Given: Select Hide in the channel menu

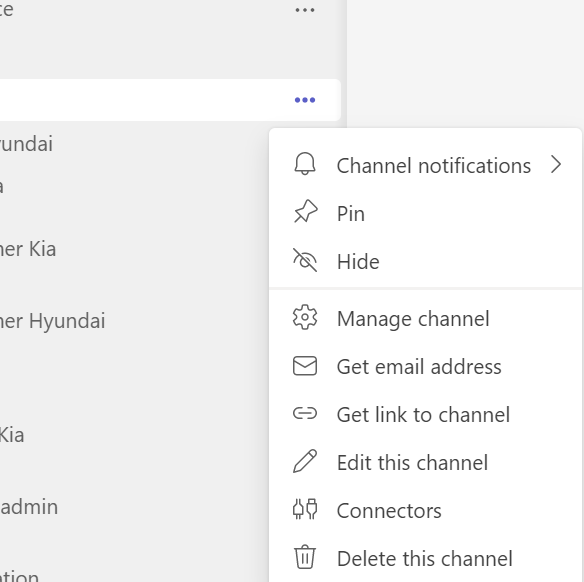Looking at the screenshot, I should coord(425,261).
